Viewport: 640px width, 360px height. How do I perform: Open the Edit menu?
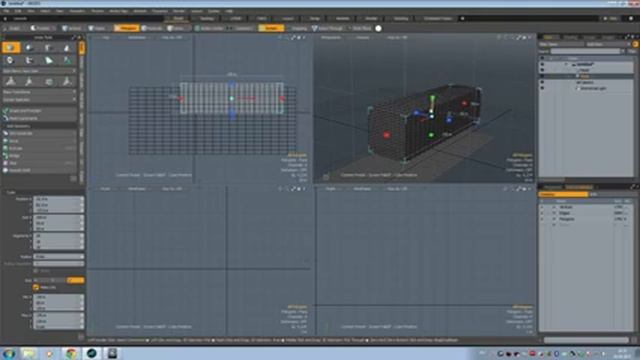18,11
